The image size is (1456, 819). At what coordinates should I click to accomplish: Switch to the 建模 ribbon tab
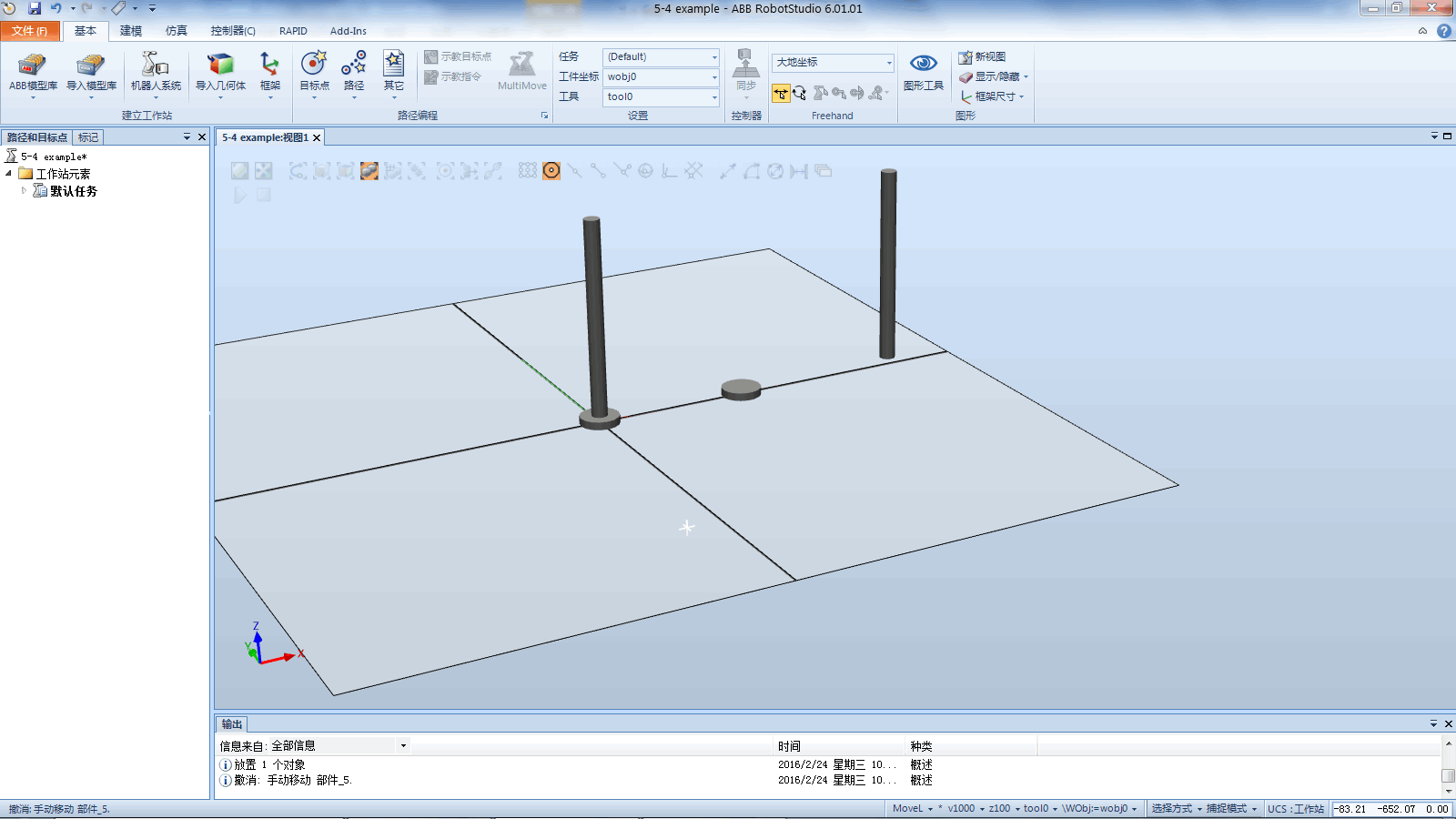coord(131,31)
